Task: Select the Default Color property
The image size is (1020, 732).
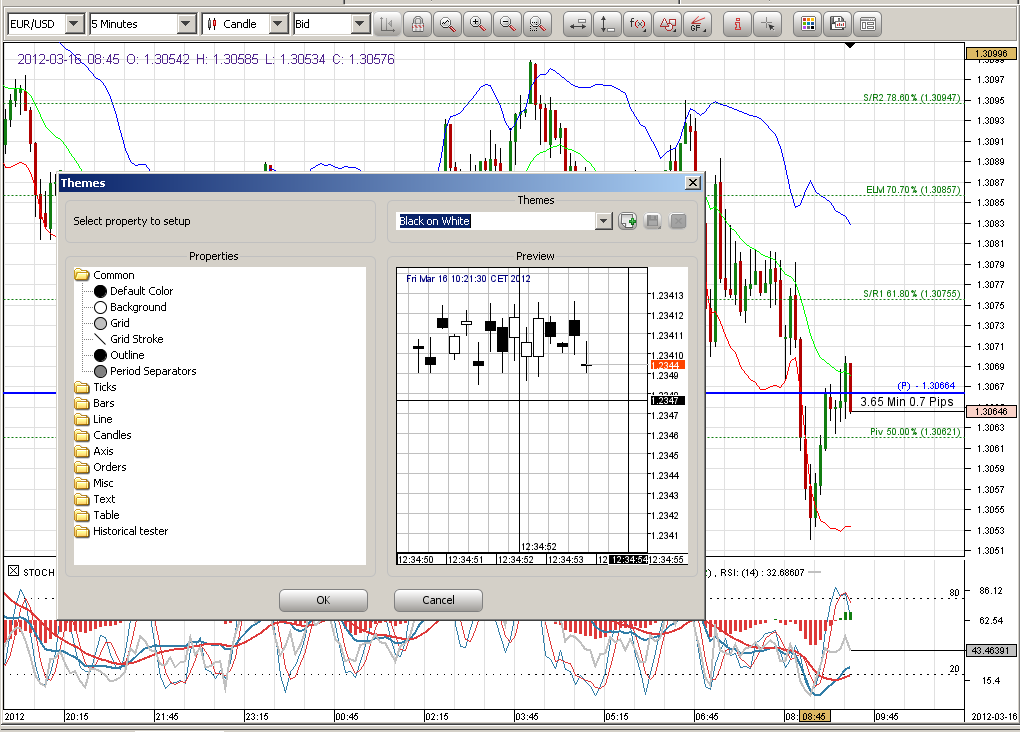Action: 133,291
